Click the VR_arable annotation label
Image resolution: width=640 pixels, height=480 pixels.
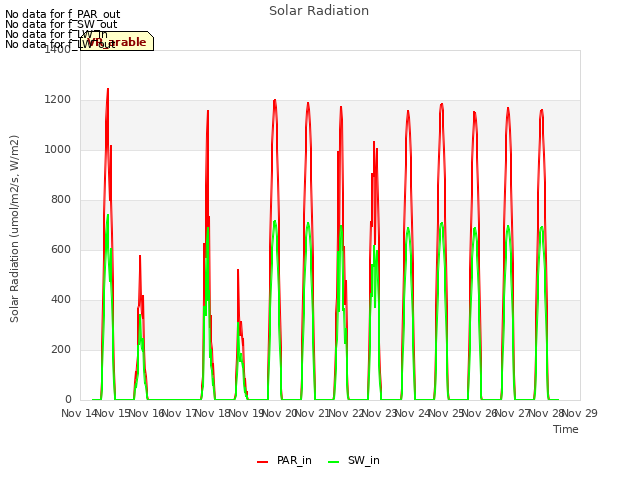coord(117,41)
